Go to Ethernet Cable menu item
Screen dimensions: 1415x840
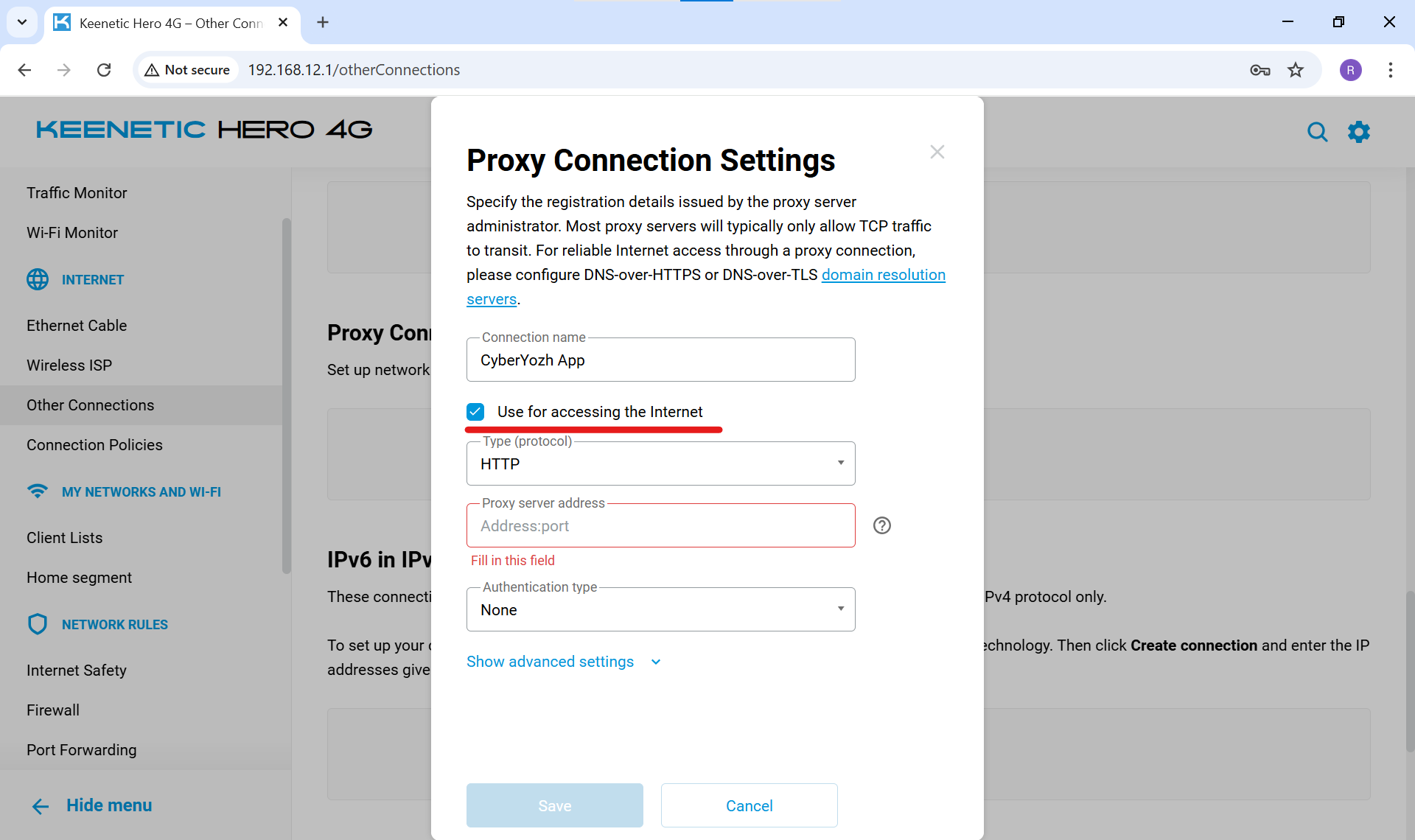coord(77,326)
